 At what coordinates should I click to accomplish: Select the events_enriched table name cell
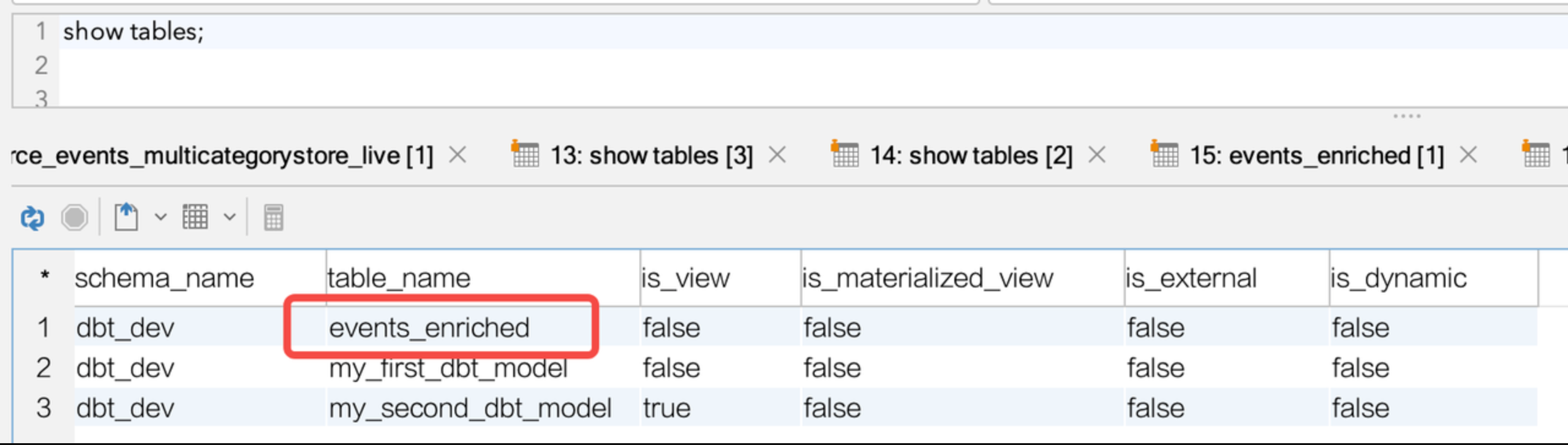[x=429, y=328]
